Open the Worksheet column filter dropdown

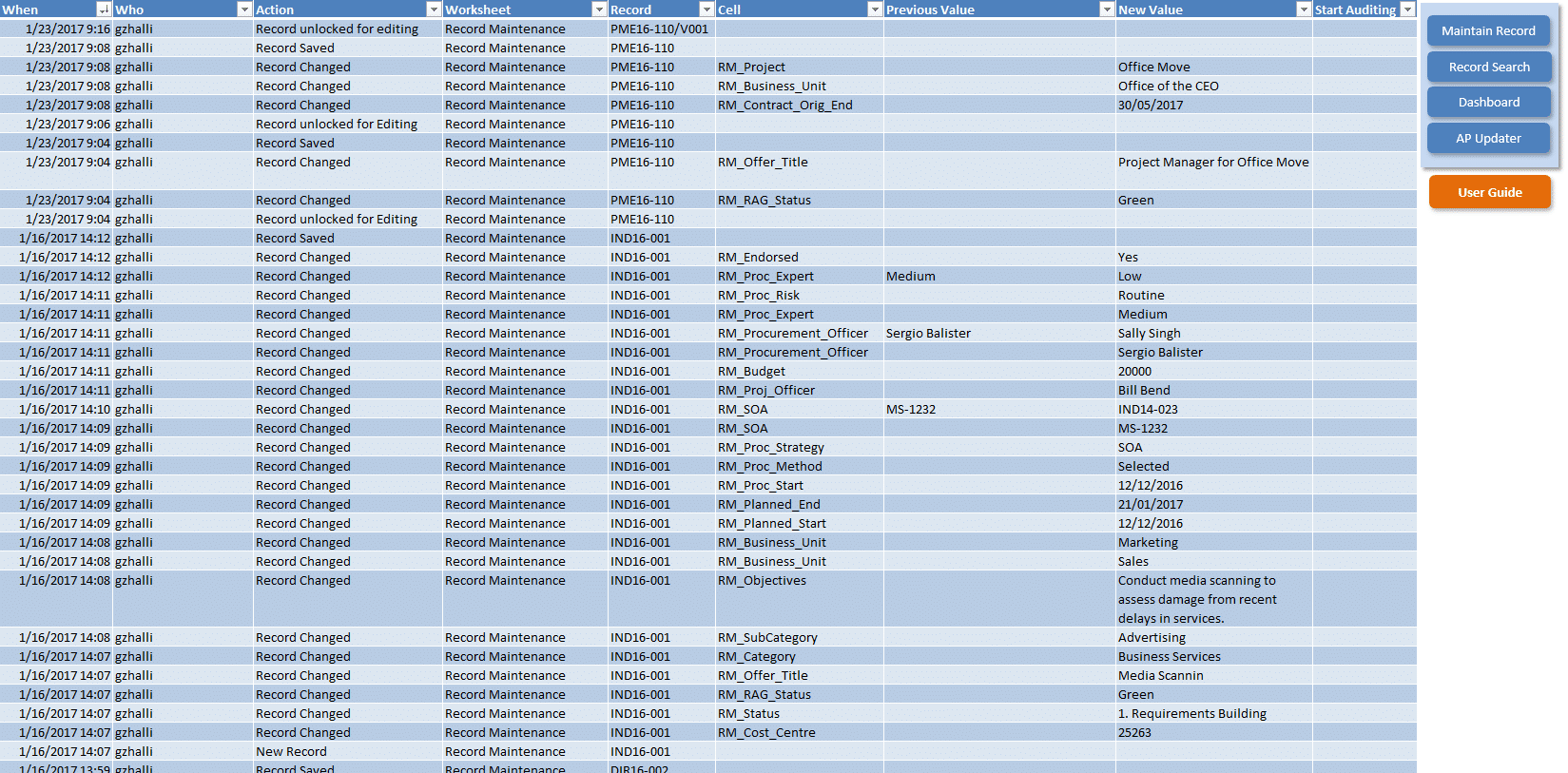599,10
